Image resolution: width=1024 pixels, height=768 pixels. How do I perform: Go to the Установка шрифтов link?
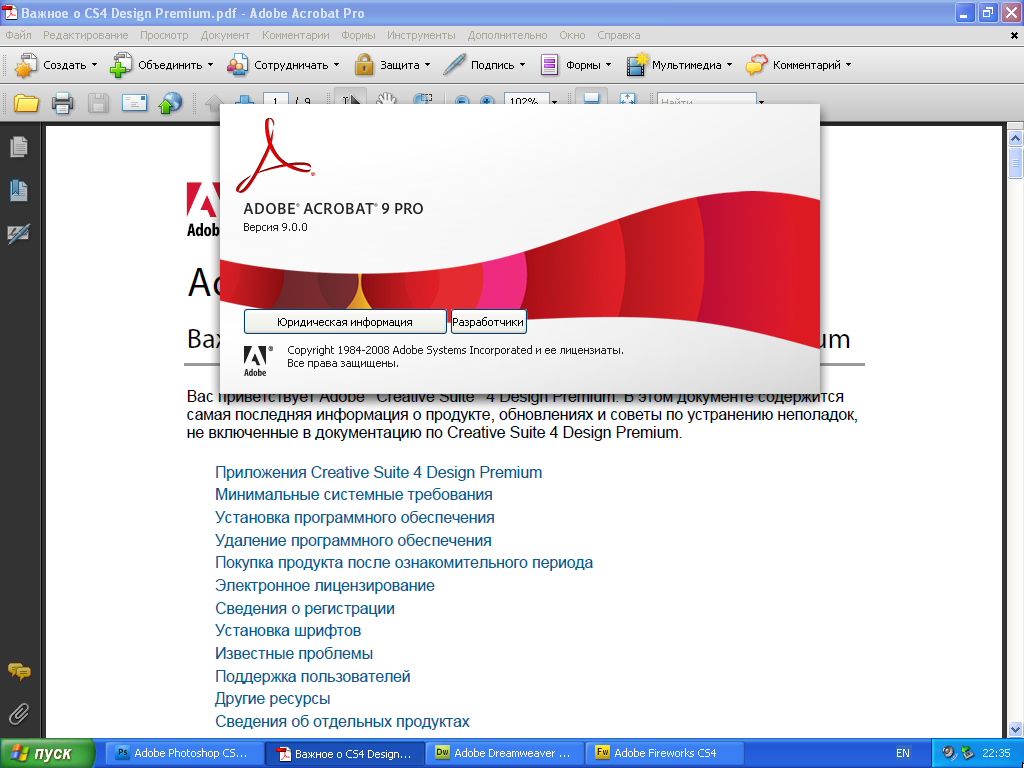click(288, 631)
